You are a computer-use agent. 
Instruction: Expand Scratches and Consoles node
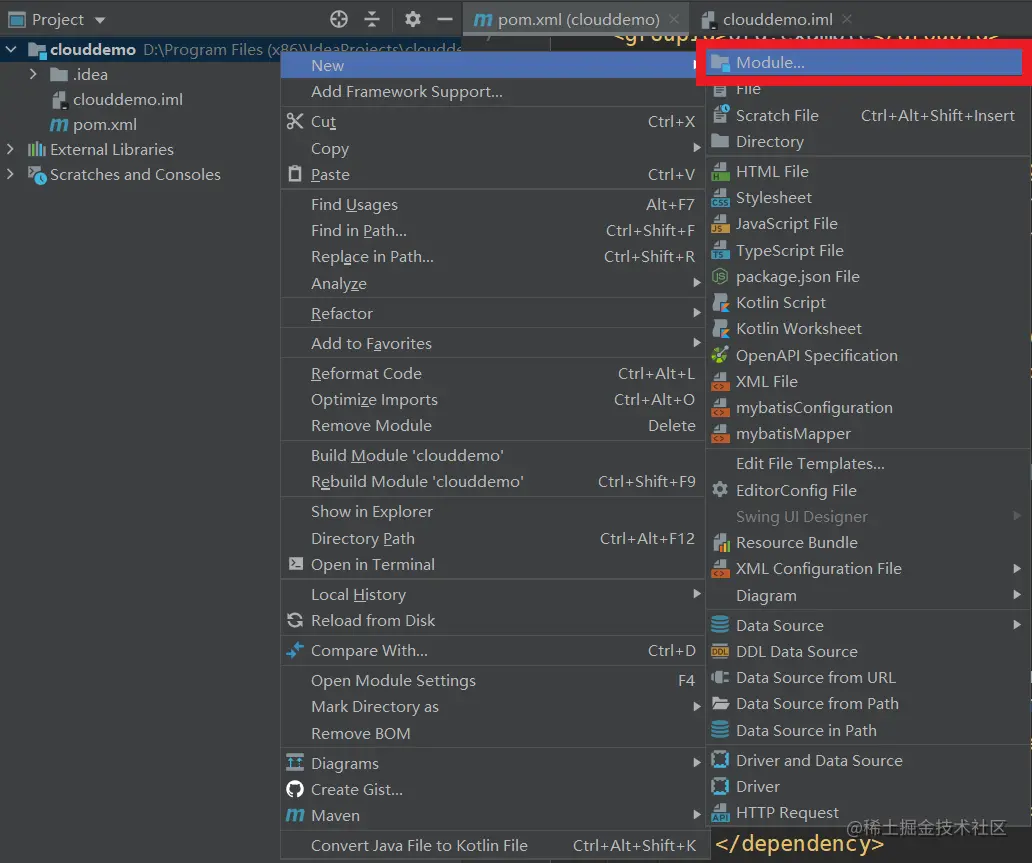(x=10, y=174)
